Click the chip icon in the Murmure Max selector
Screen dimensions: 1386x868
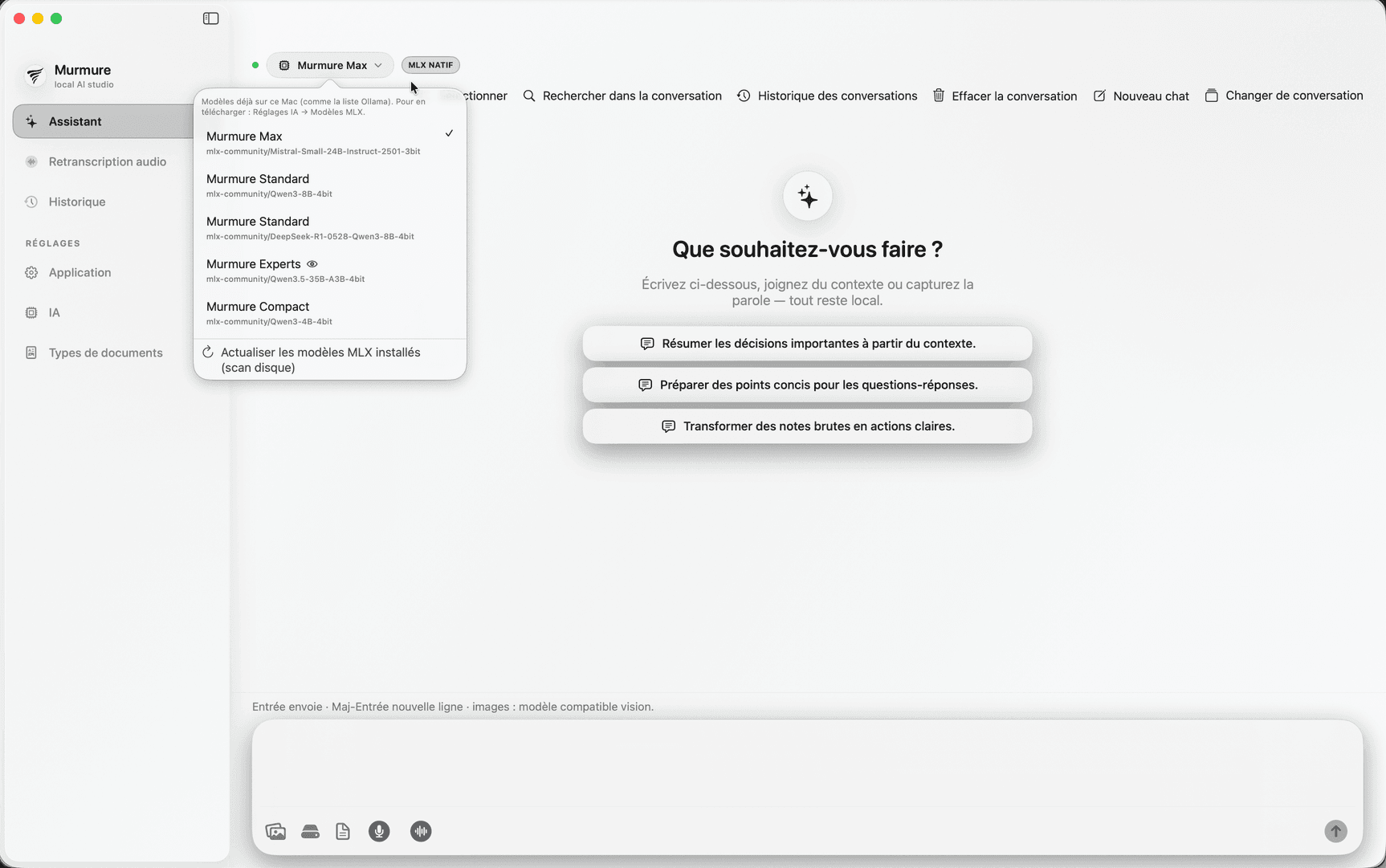pos(284,65)
